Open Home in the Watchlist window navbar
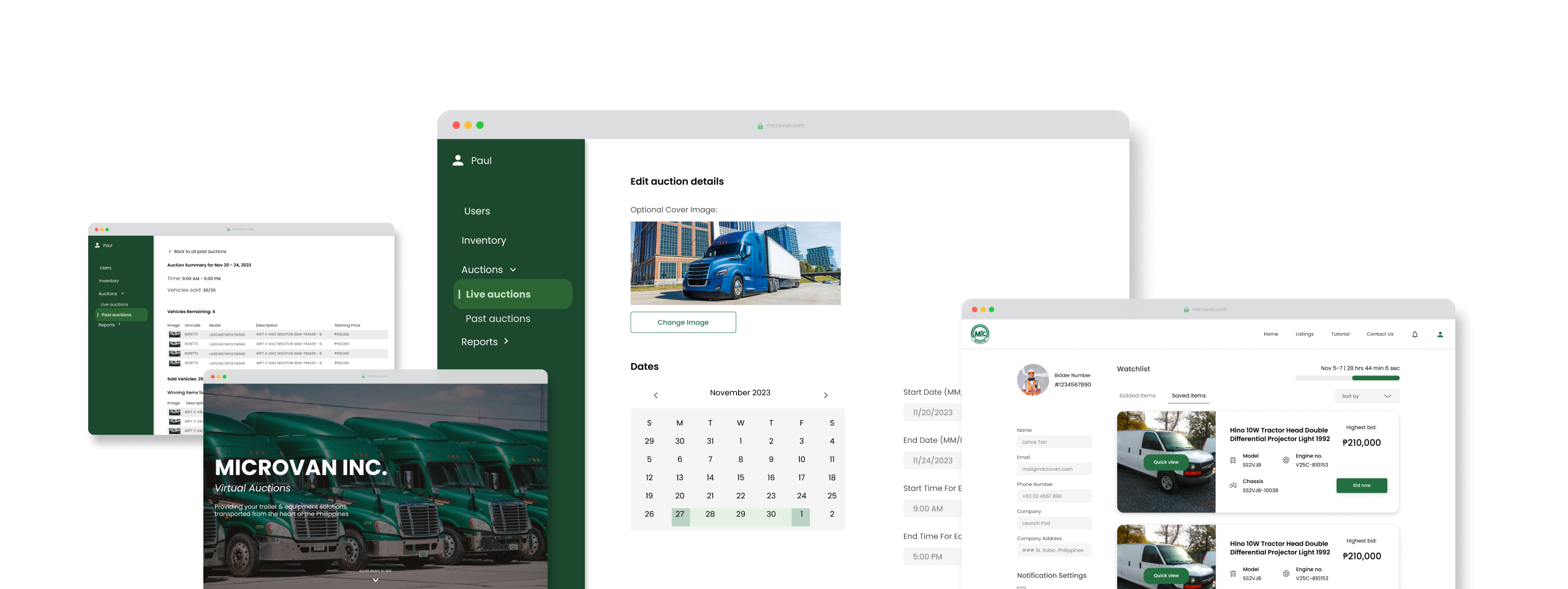Viewport: 1568px width, 589px height. (x=1271, y=334)
